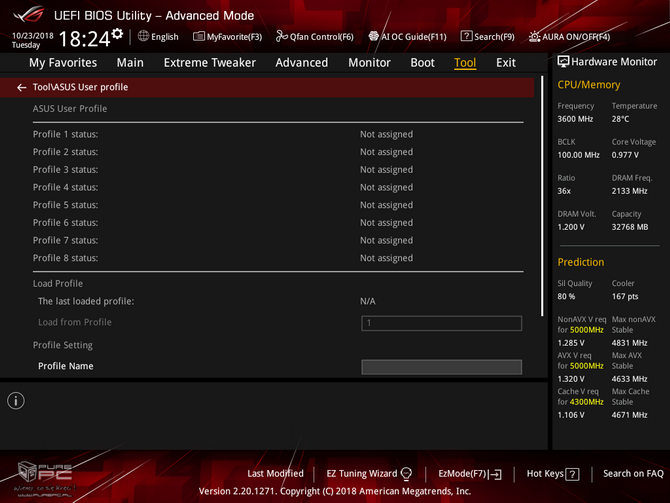Open the My Favorites tab
The image size is (670, 503).
(63, 63)
